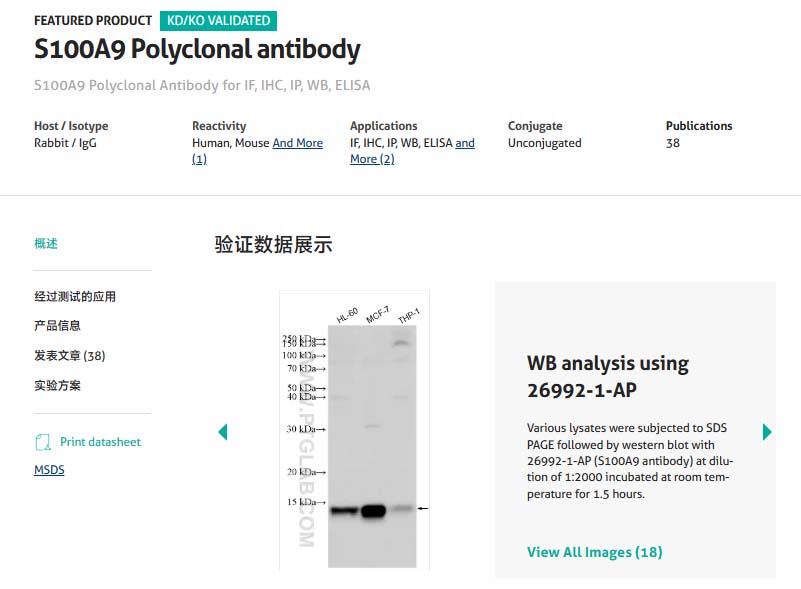801x589 pixels.
Task: Open the 产品信息 sidebar section
Action: click(57, 325)
